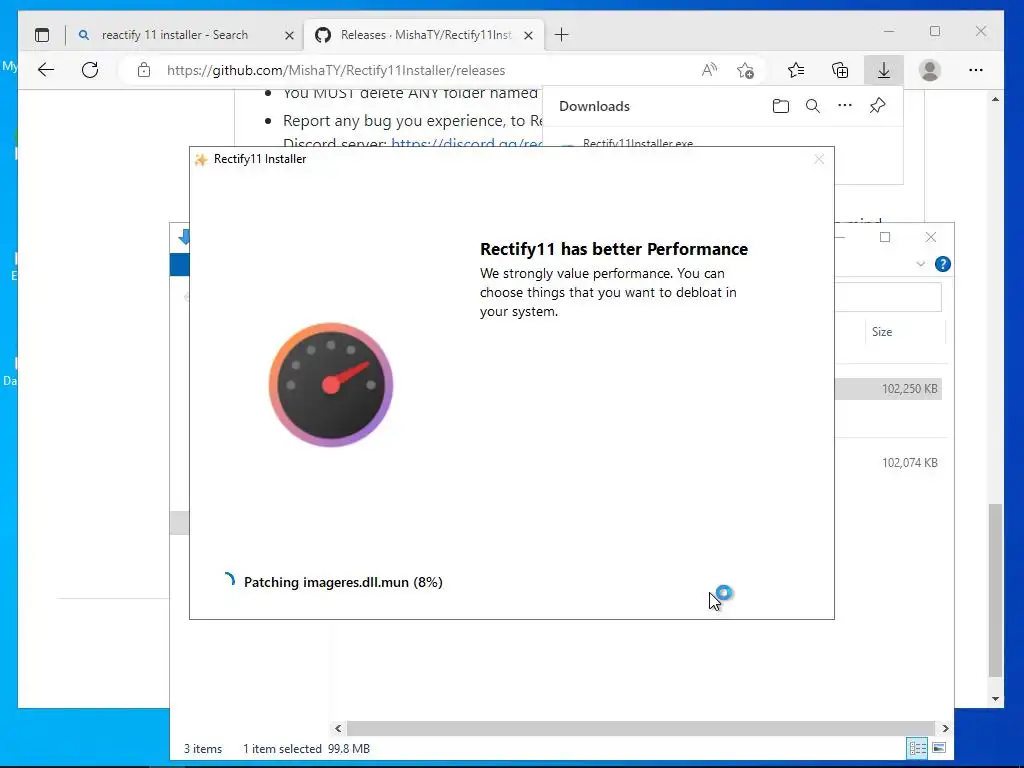Click the Edge tab actions menu icon
The width and height of the screenshot is (1024, 768).
click(x=42, y=35)
